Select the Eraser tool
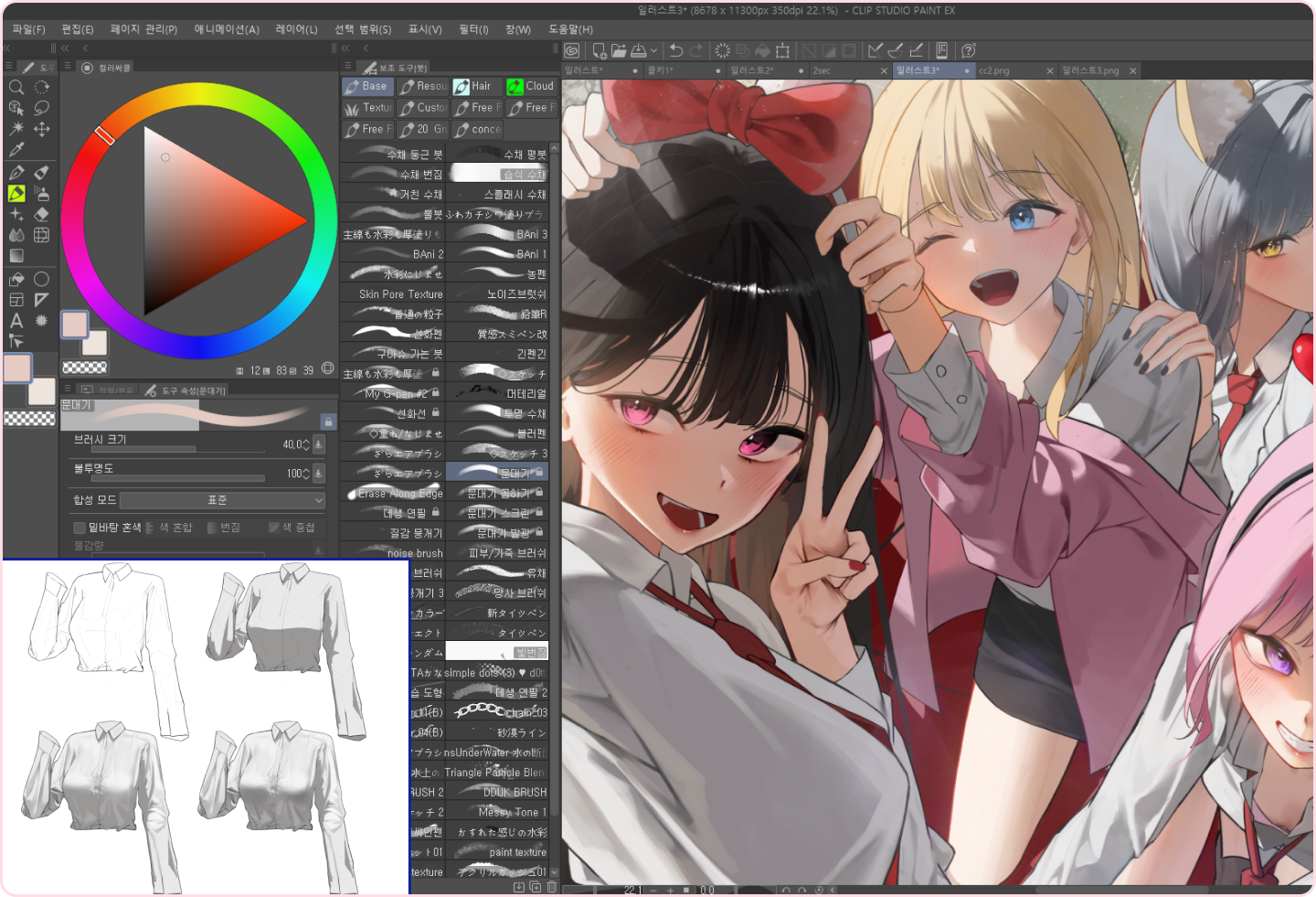Image resolution: width=1316 pixels, height=897 pixels. [x=42, y=214]
